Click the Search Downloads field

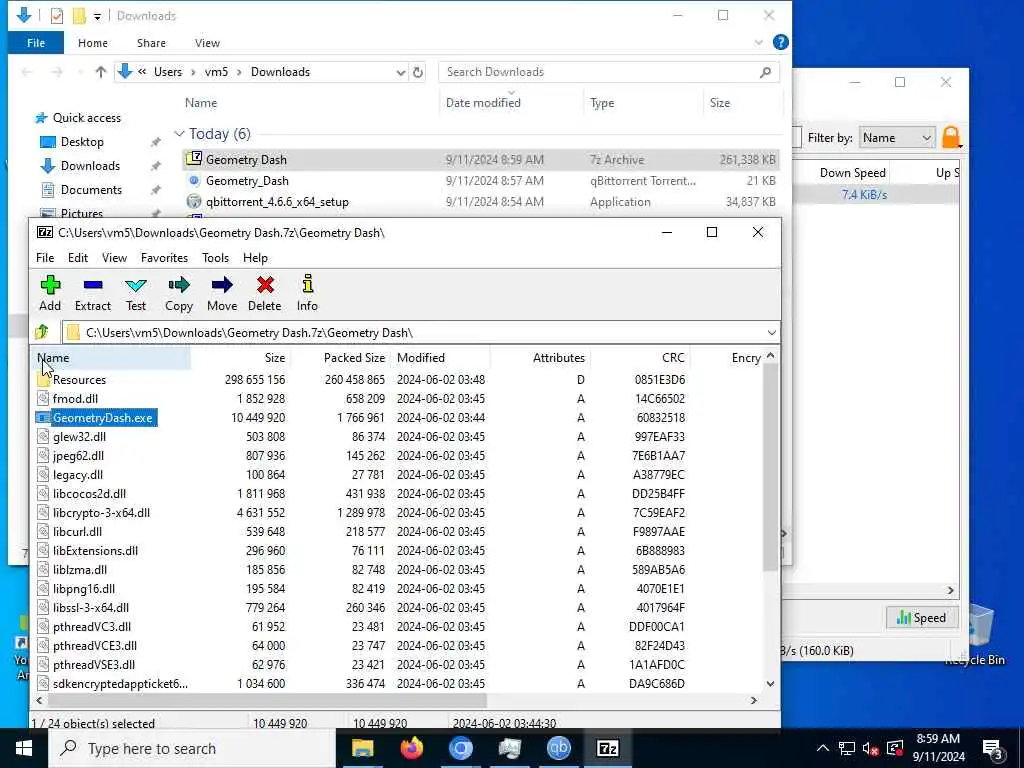609,72
